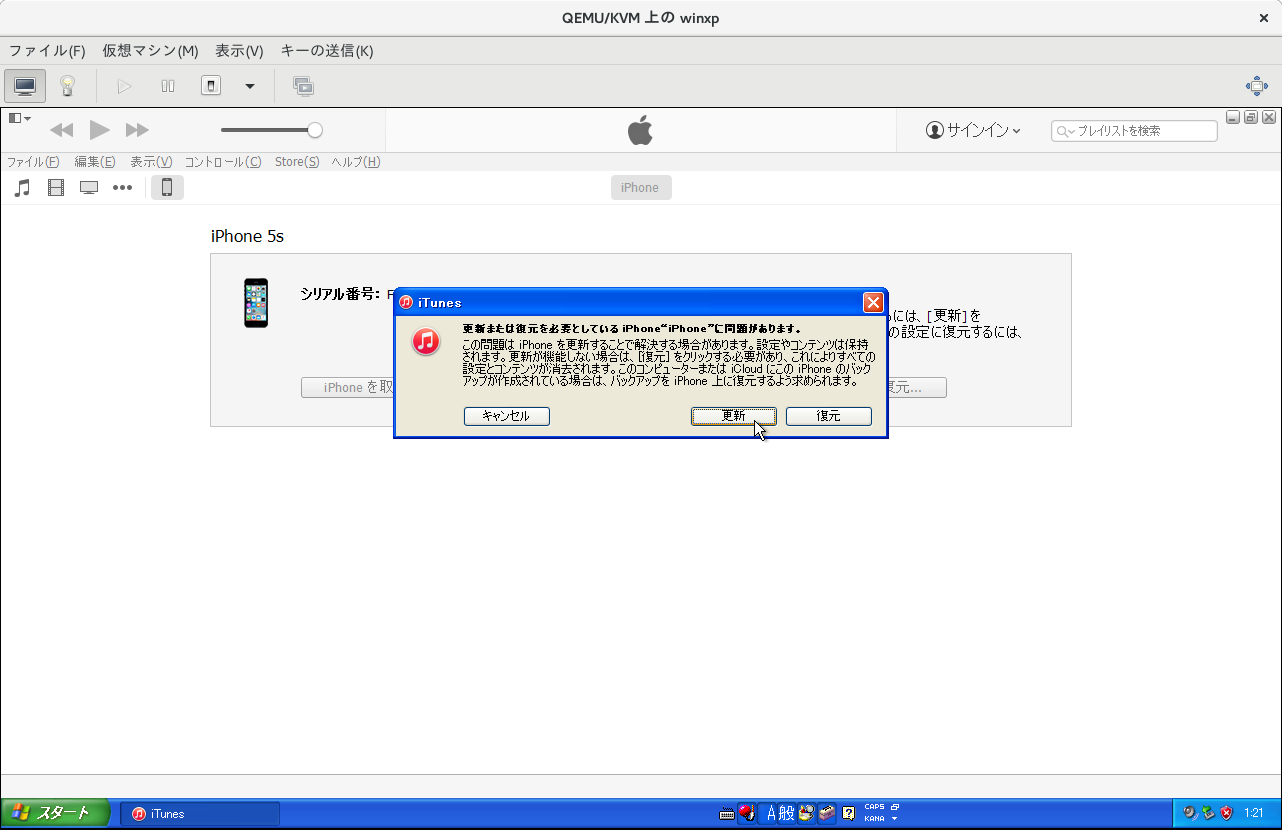Click the tray speaker device icon
The height and width of the screenshot is (830, 1282).
(x=1190, y=813)
